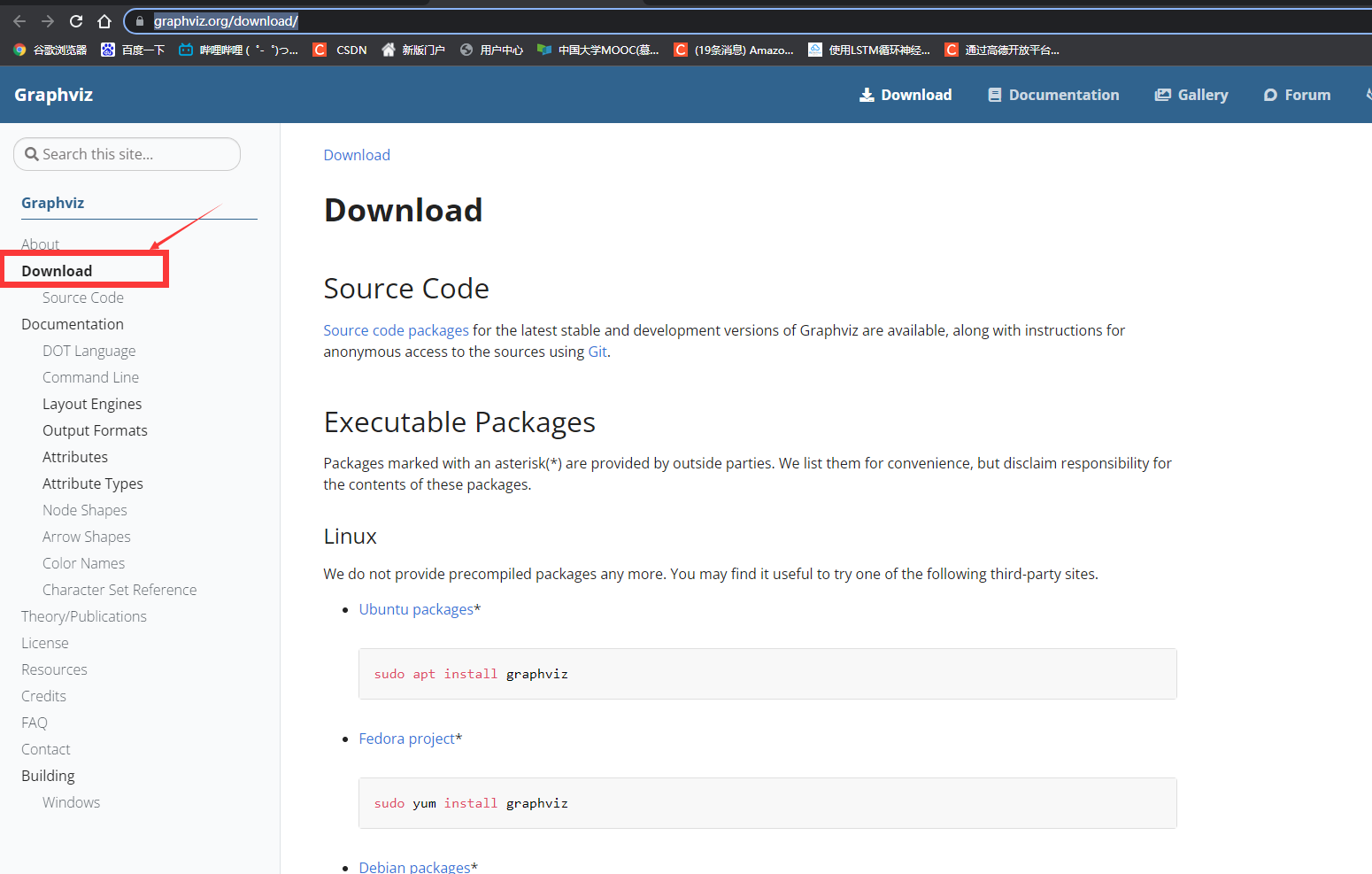This screenshot has height=874, width=1372.
Task: Open Color Names sidebar entry
Action: 83,563
